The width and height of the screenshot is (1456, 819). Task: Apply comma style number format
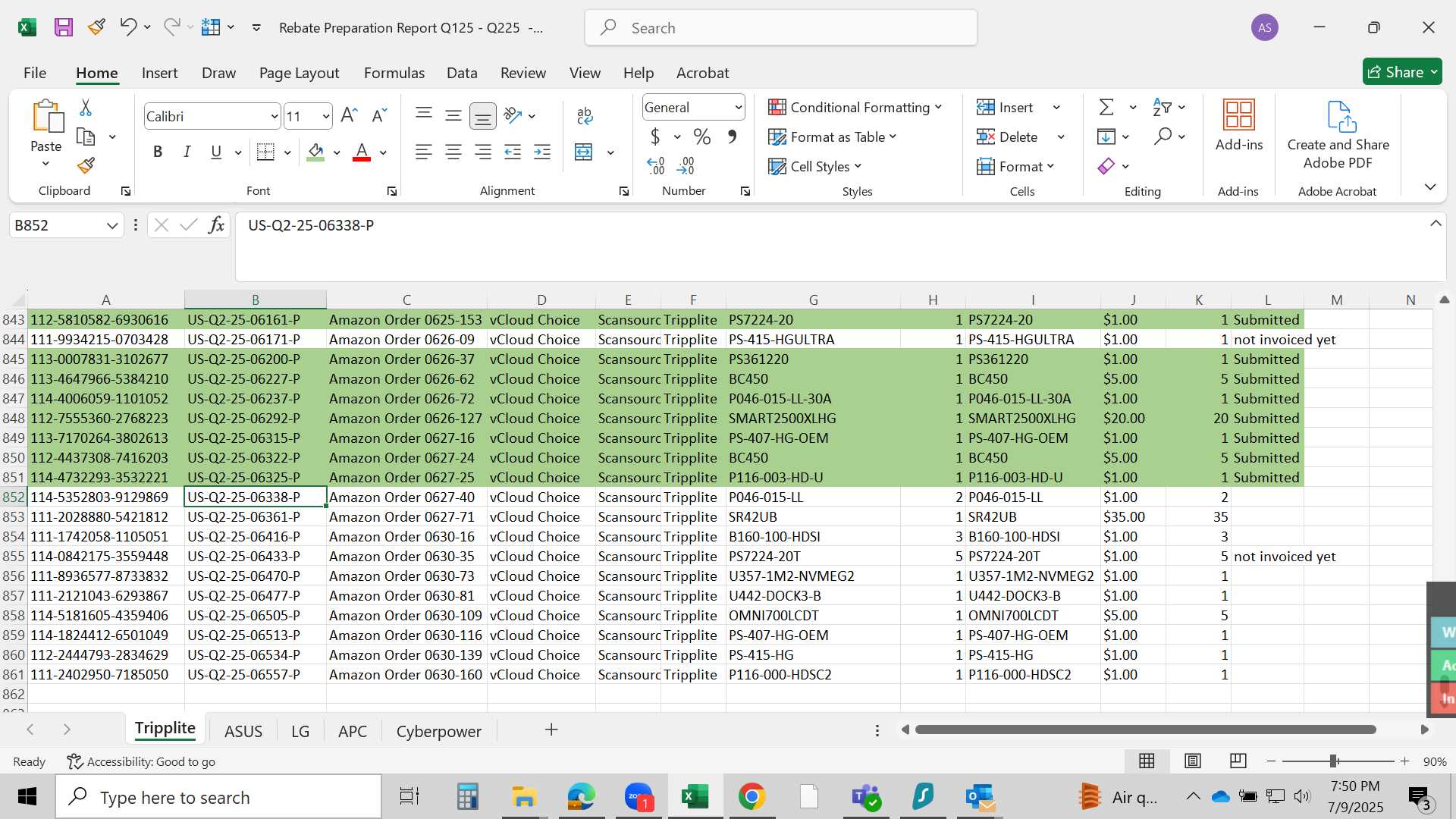click(x=732, y=137)
